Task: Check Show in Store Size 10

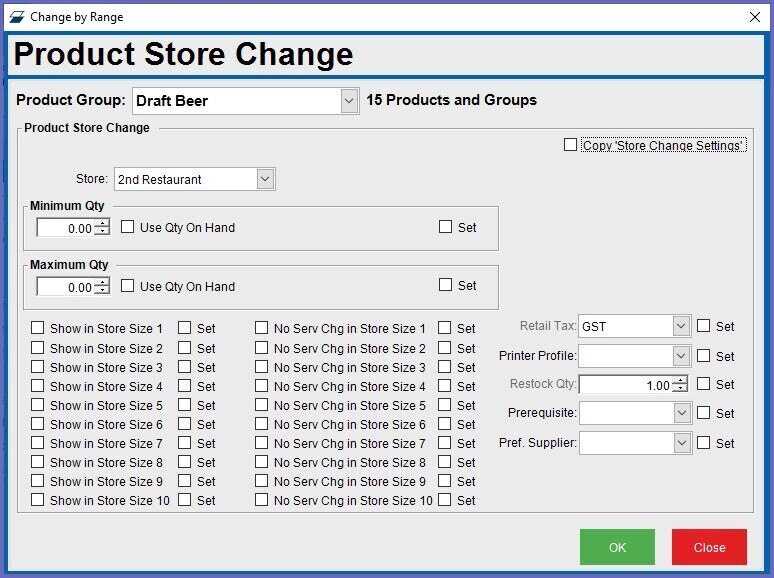Action: pos(38,500)
